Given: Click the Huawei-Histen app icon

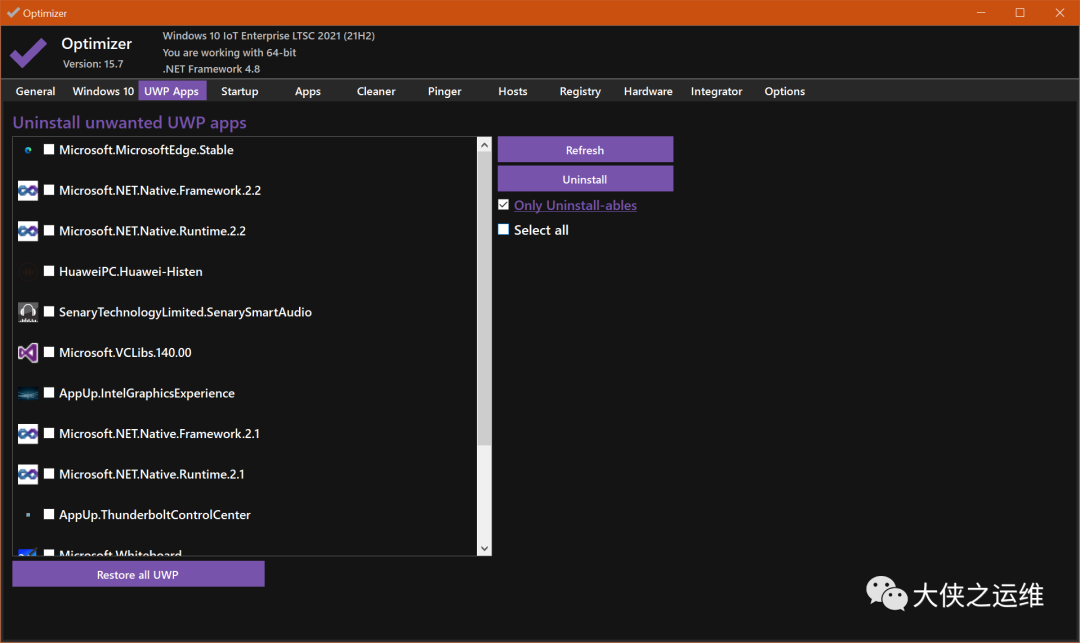Looking at the screenshot, I should [28, 272].
